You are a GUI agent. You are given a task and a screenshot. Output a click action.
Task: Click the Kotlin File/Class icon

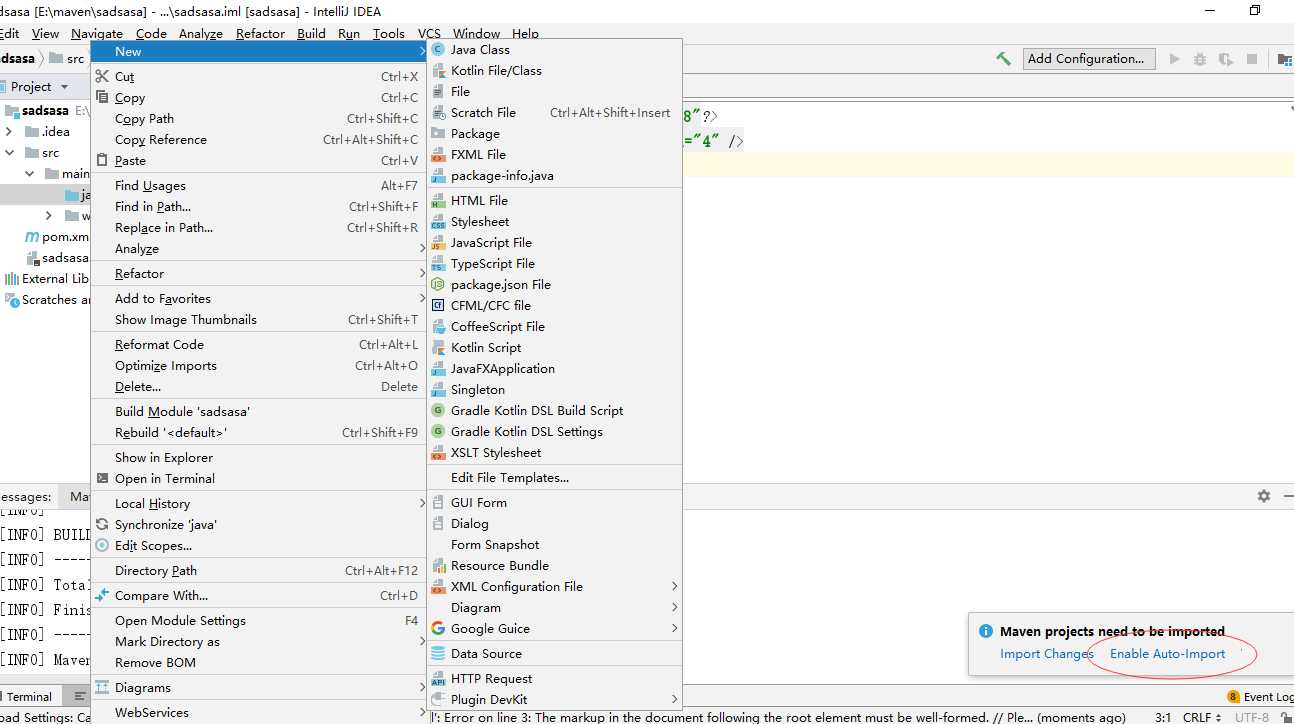[x=438, y=70]
